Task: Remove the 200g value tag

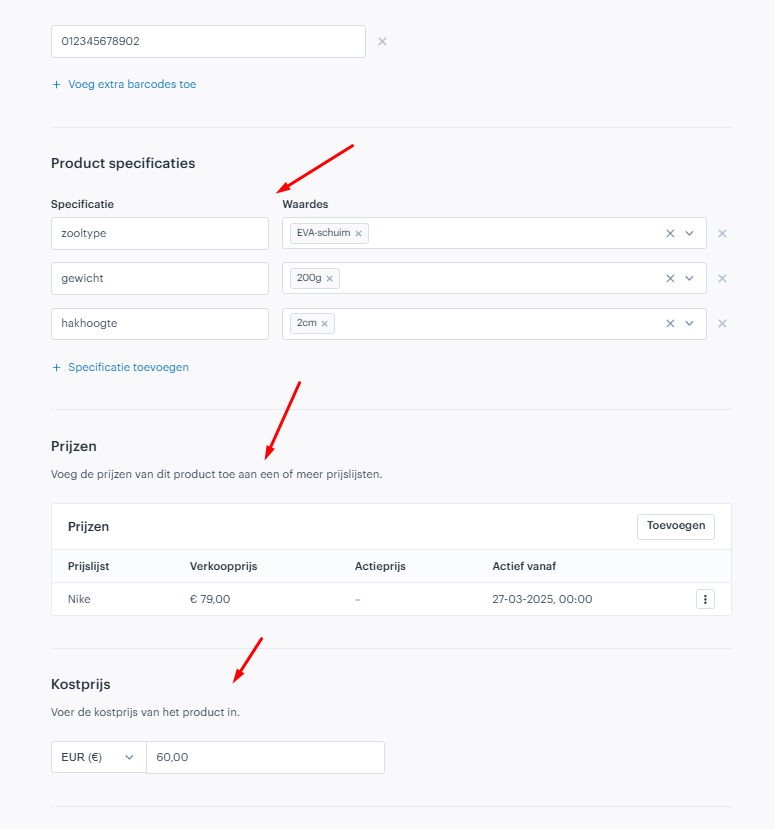Action: [x=329, y=279]
